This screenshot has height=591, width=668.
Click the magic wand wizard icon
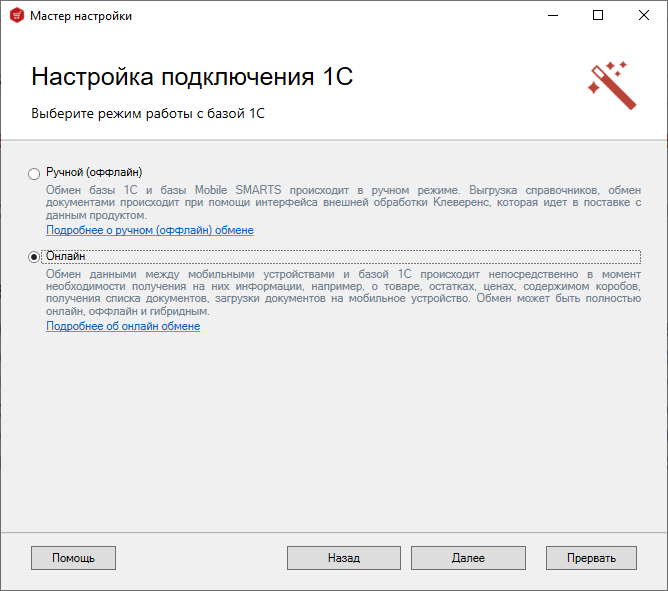pos(612,86)
